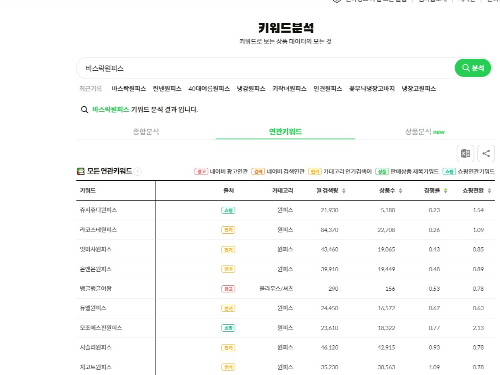The height and width of the screenshot is (375, 500).
Task: Sort by the 경쟁률 column green arrows
Action: click(x=445, y=191)
